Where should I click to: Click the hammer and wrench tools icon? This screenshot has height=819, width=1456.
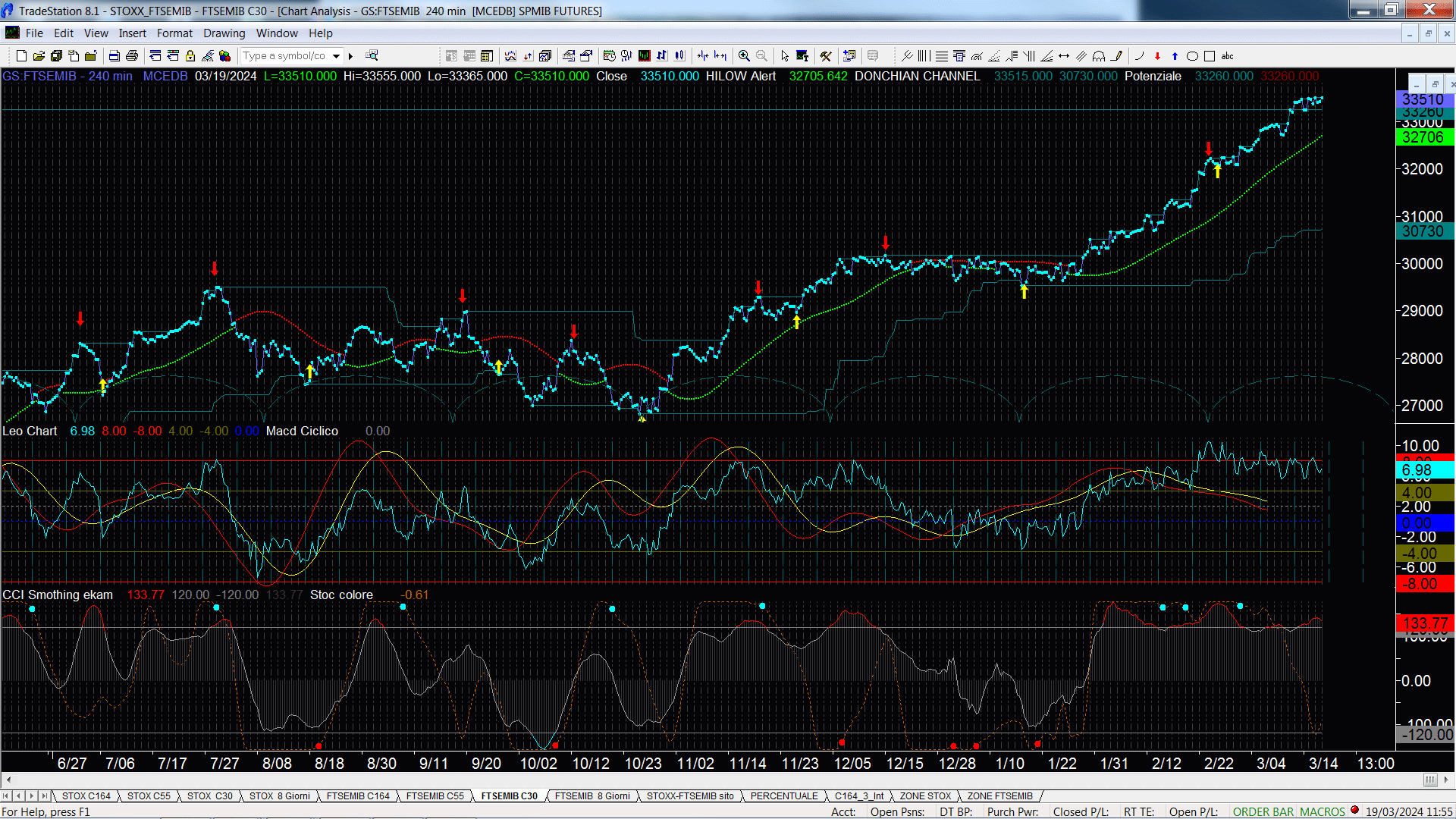[x=826, y=55]
